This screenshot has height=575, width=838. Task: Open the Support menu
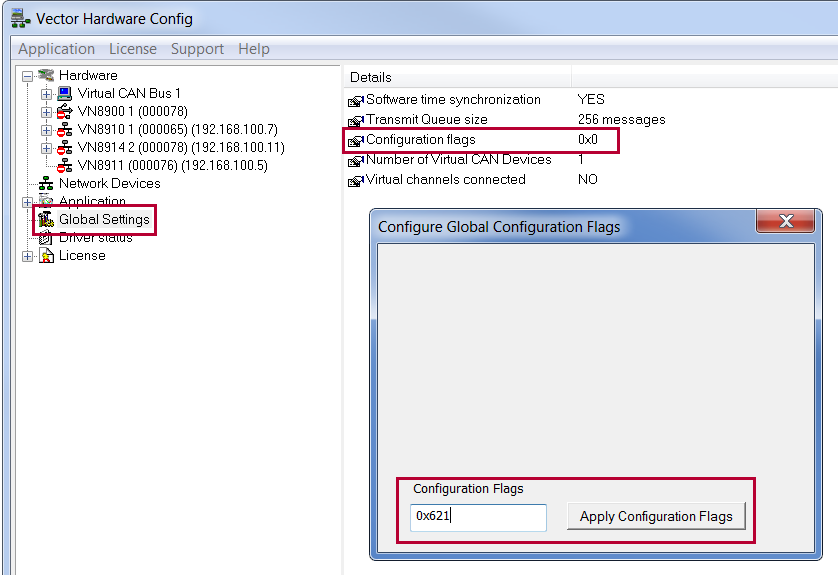[197, 49]
